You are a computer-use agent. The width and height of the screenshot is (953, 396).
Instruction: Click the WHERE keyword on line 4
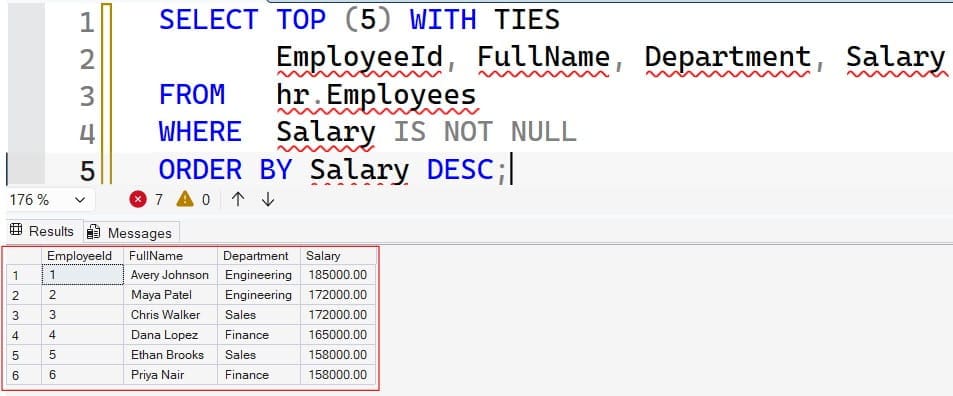tap(200, 132)
